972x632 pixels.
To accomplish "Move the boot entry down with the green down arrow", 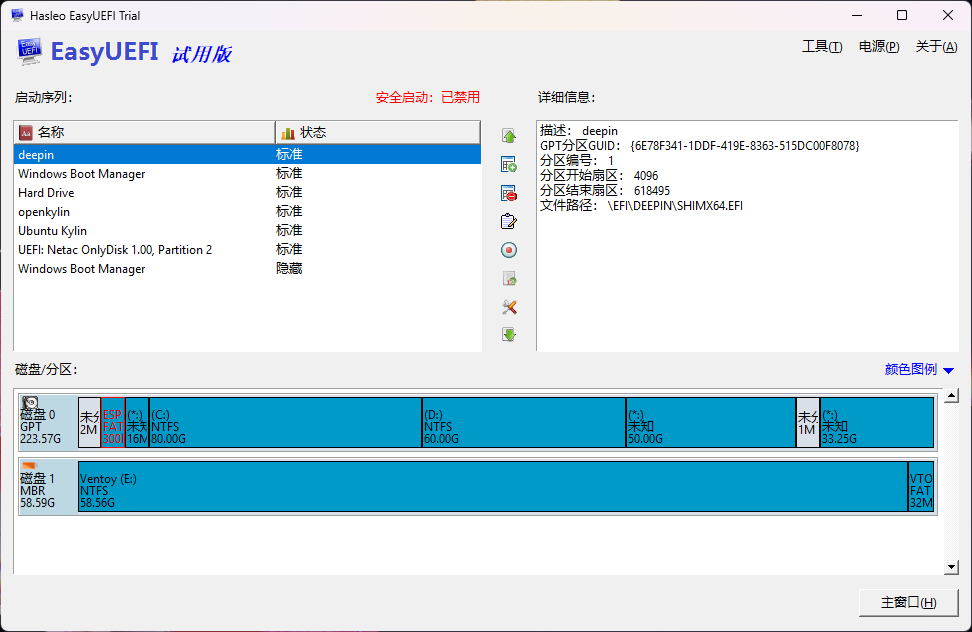I will pyautogui.click(x=509, y=335).
